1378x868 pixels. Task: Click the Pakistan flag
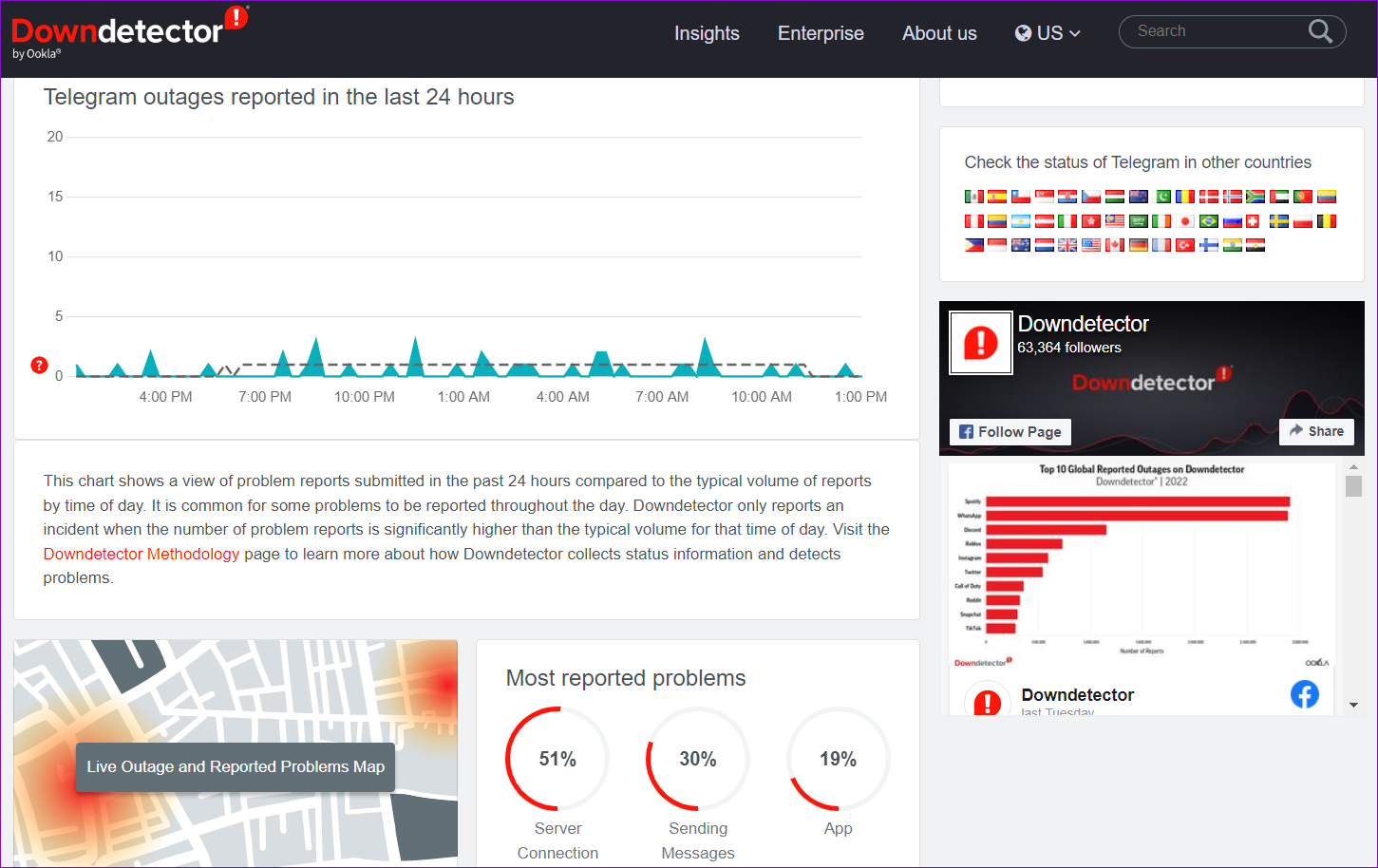(x=1161, y=197)
